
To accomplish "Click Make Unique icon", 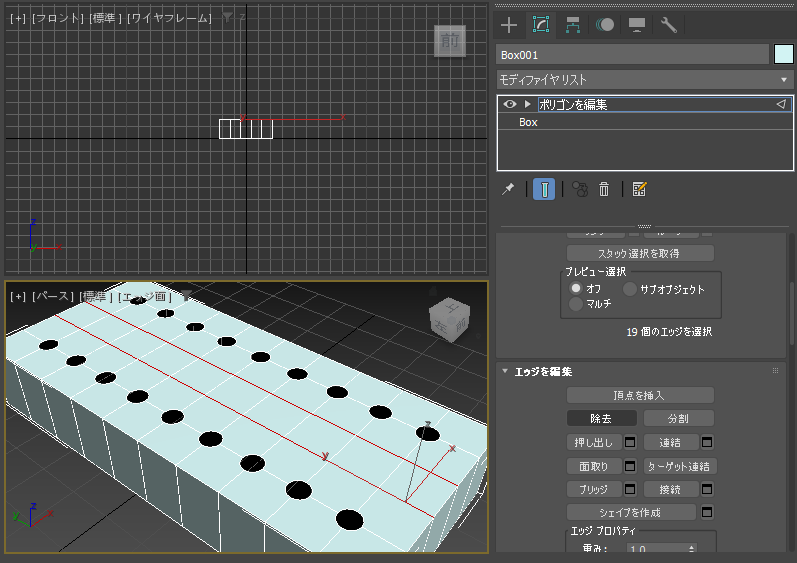I will click(x=580, y=190).
